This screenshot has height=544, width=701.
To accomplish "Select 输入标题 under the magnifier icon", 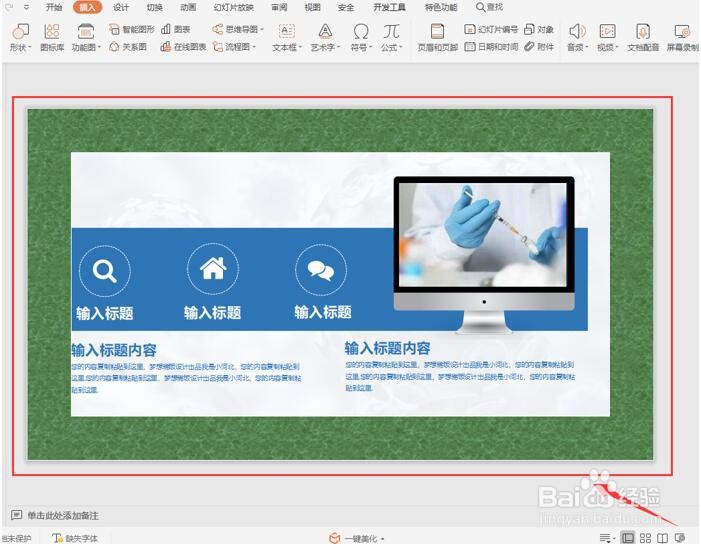I will pyautogui.click(x=105, y=313).
